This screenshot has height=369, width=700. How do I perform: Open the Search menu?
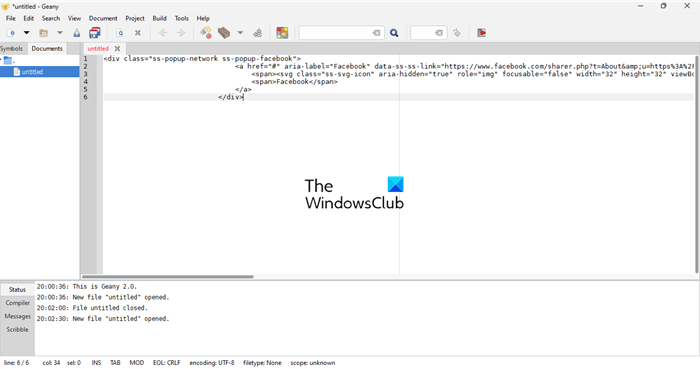(x=51, y=18)
